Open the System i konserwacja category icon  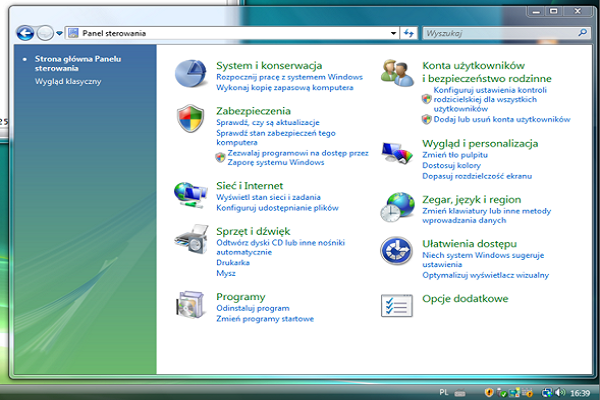click(191, 73)
